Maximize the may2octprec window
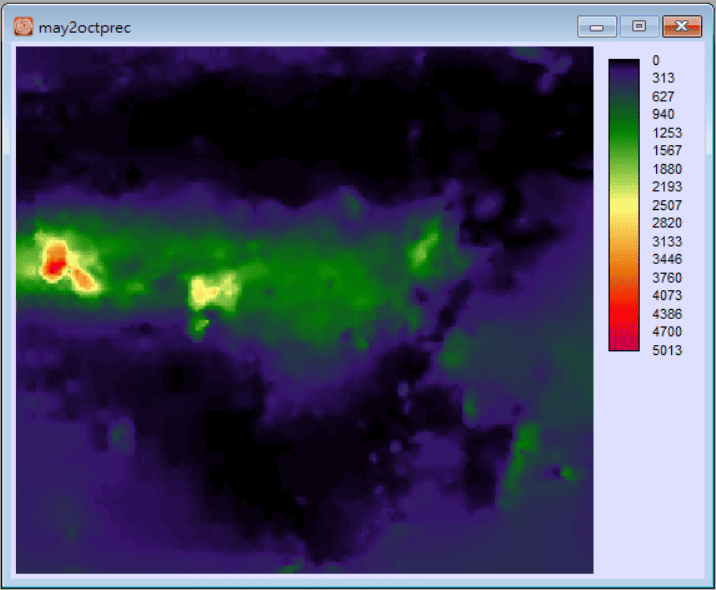 (x=639, y=26)
